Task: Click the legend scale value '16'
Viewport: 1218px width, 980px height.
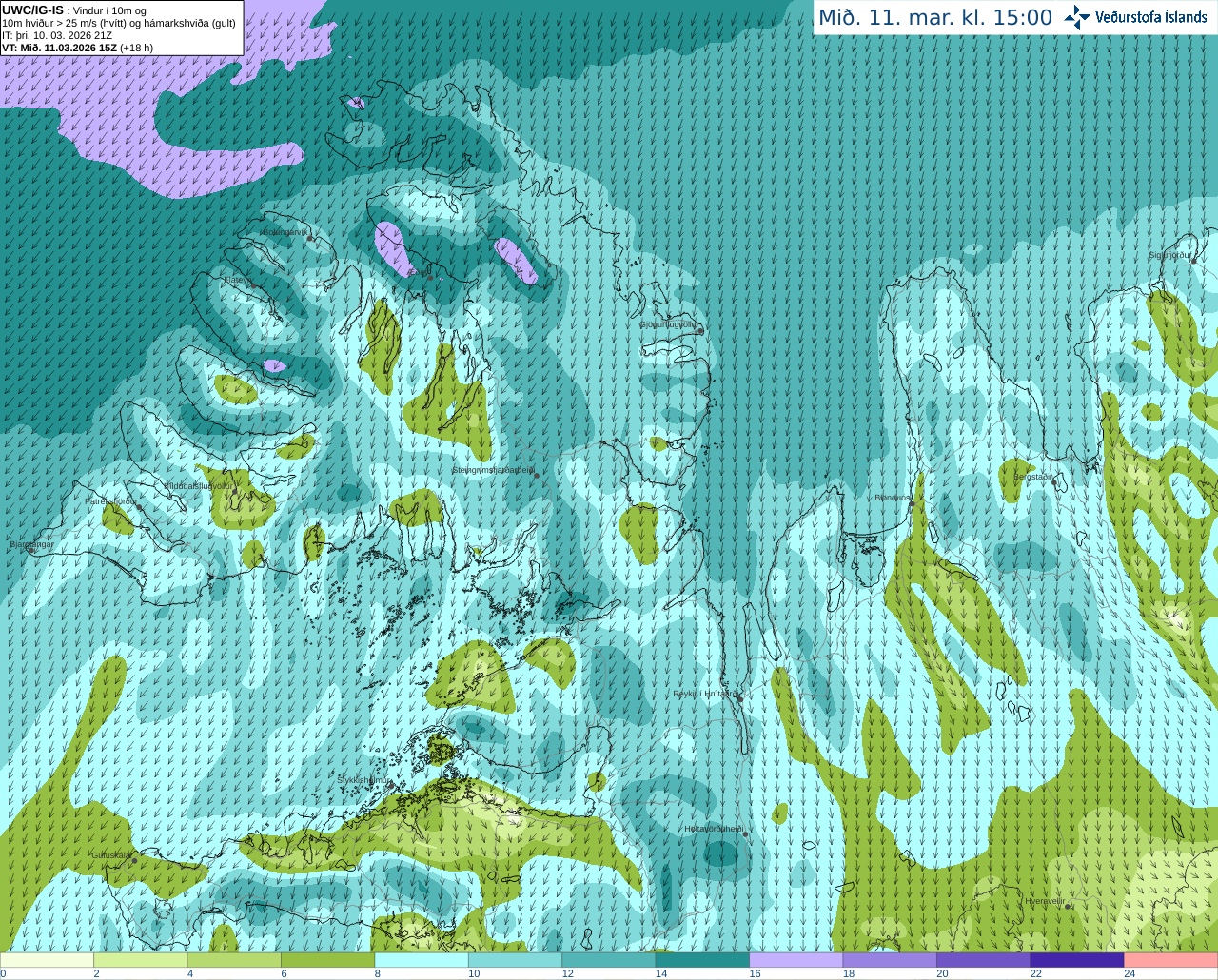Action: tap(755, 973)
